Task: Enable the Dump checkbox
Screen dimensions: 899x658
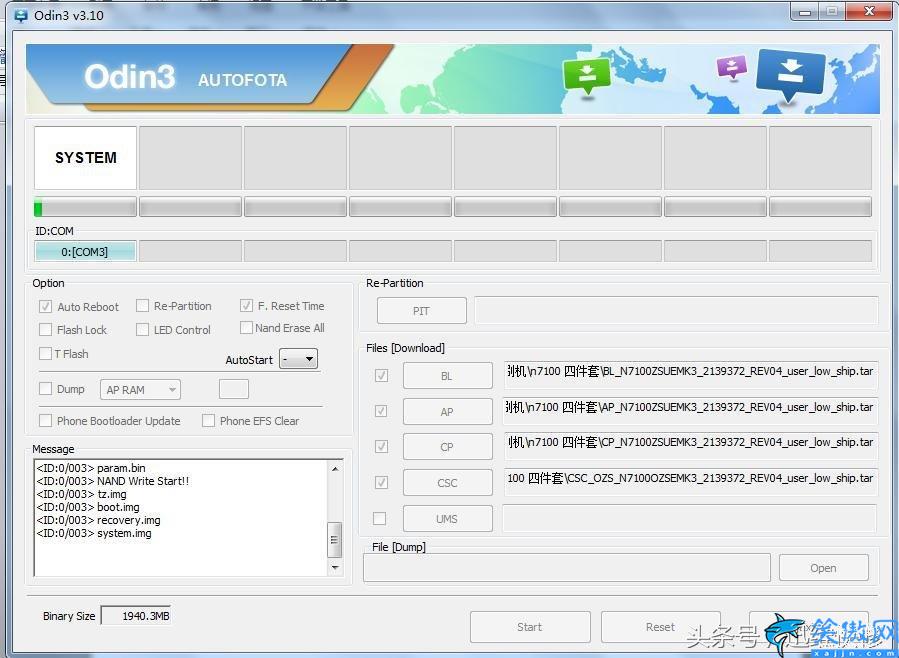Action: click(45, 389)
